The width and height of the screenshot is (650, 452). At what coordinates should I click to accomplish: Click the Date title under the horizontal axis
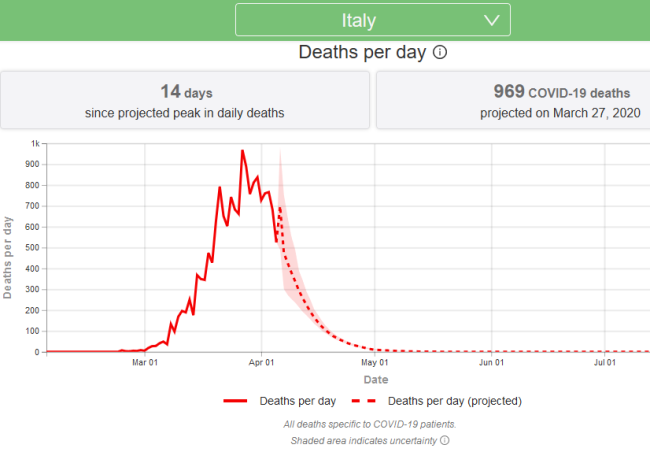375,380
